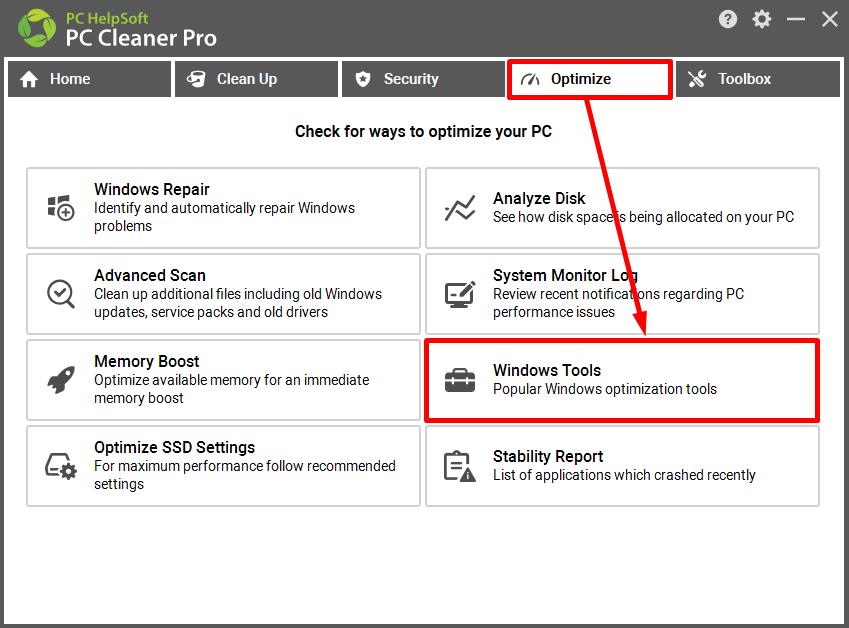
Task: Click the 'PC Cleaner Pro' title text
Action: pyautogui.click(x=141, y=38)
